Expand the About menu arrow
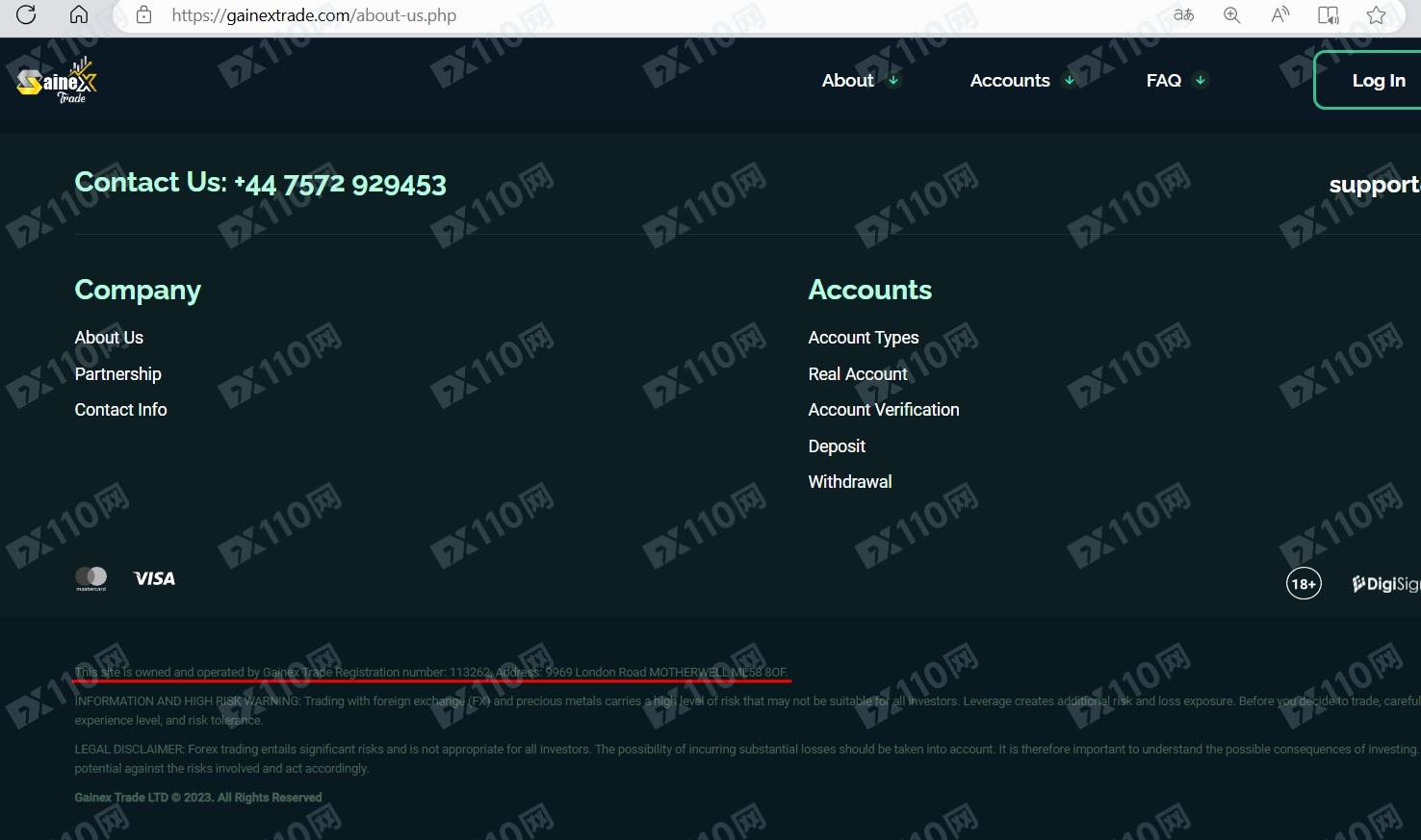 (893, 81)
